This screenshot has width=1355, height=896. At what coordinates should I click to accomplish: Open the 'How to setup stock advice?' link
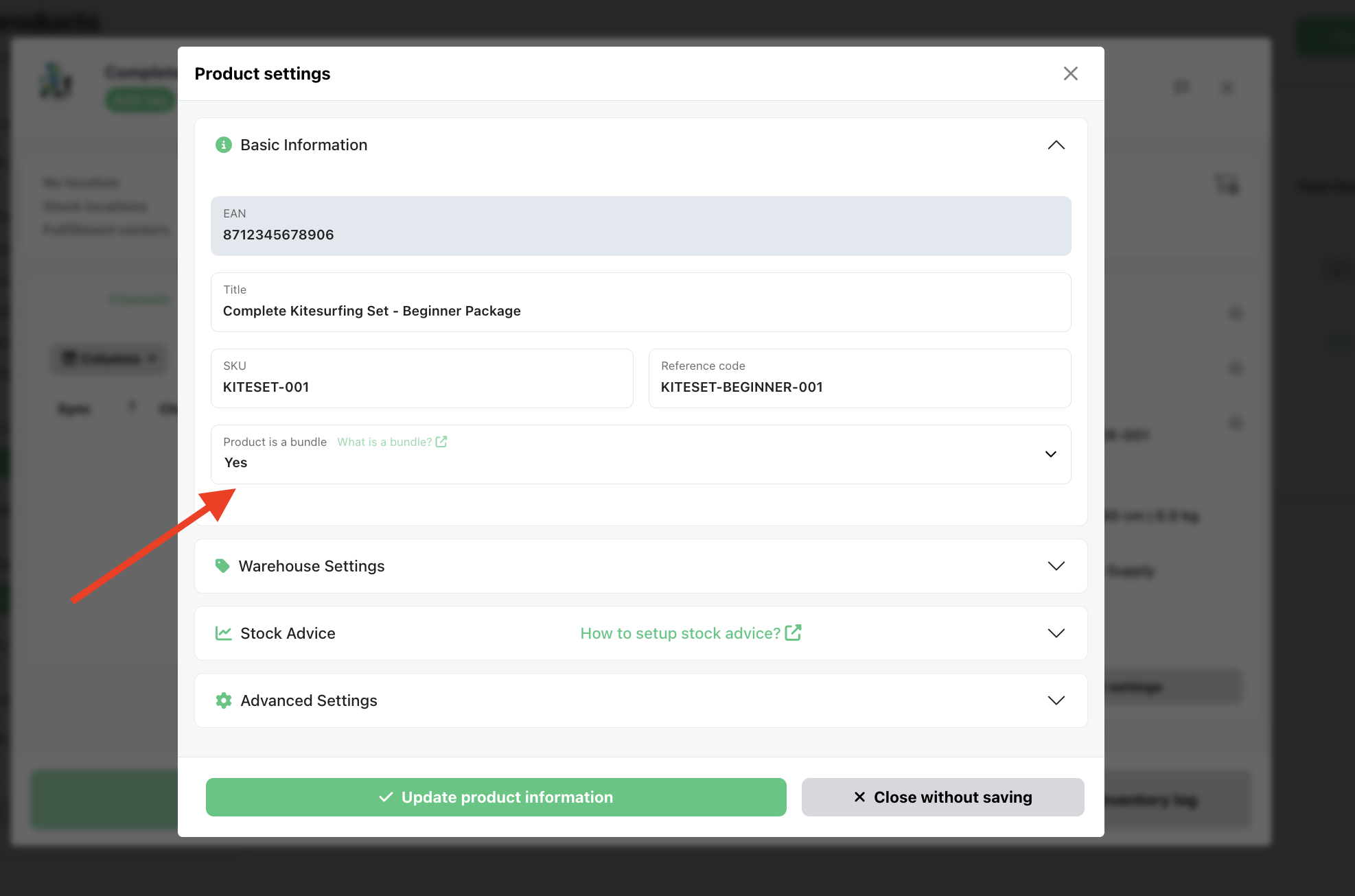point(680,633)
